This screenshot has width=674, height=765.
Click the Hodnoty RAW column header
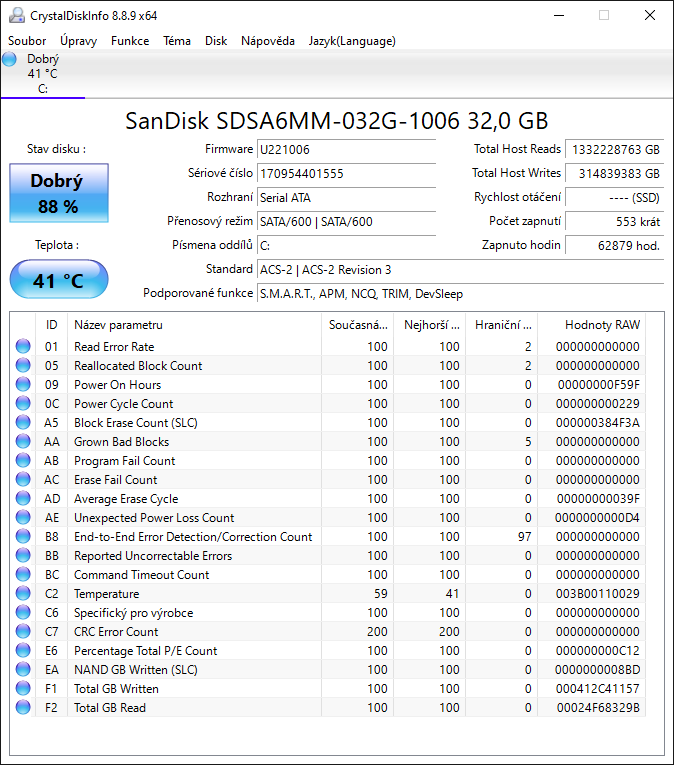coord(601,325)
